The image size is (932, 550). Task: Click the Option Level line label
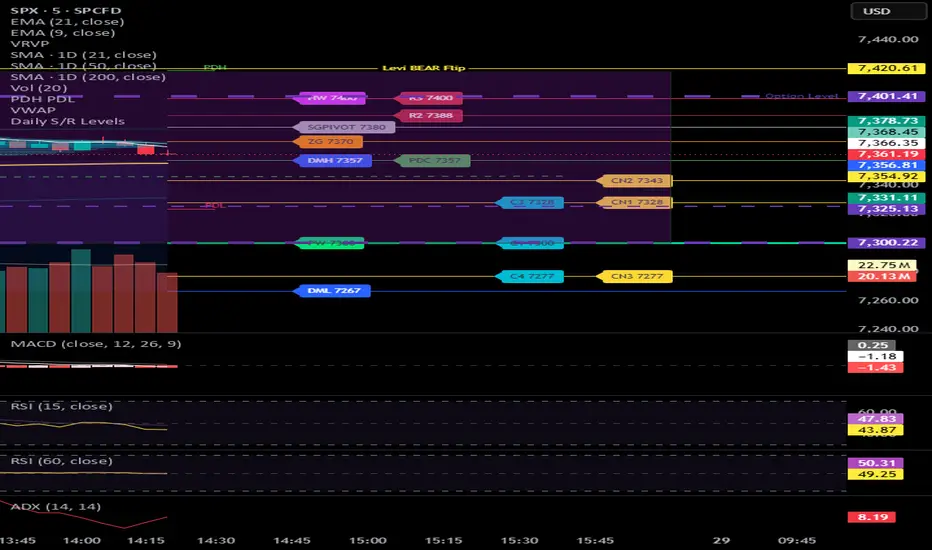[x=801, y=96]
